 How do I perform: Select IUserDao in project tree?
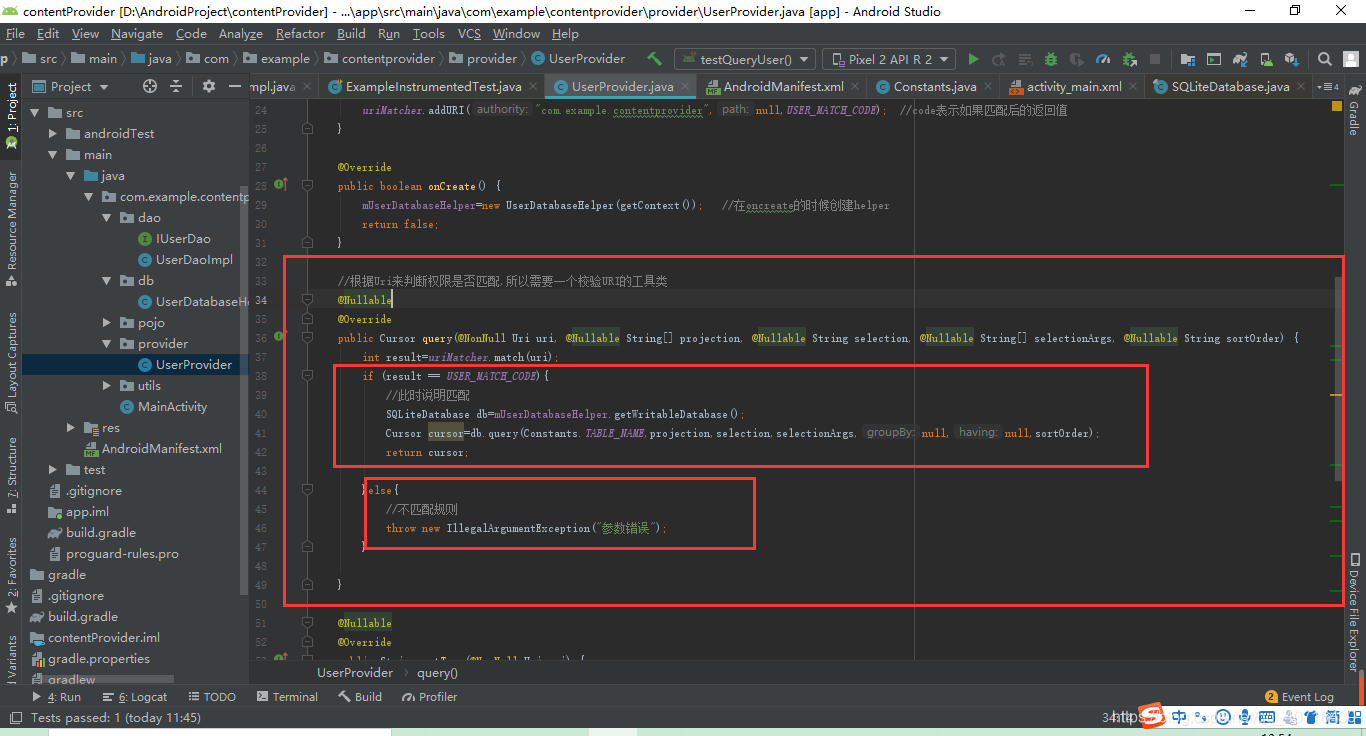[x=174, y=238]
